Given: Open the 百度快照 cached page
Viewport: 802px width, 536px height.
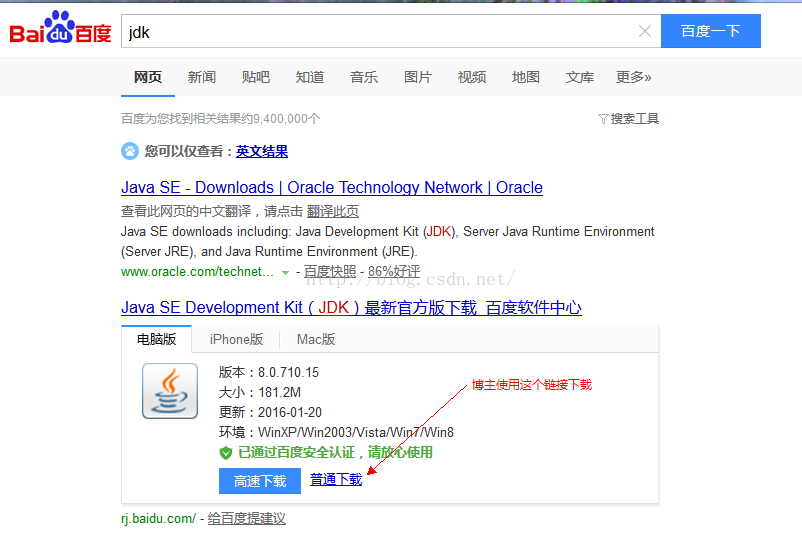Looking at the screenshot, I should tap(330, 272).
